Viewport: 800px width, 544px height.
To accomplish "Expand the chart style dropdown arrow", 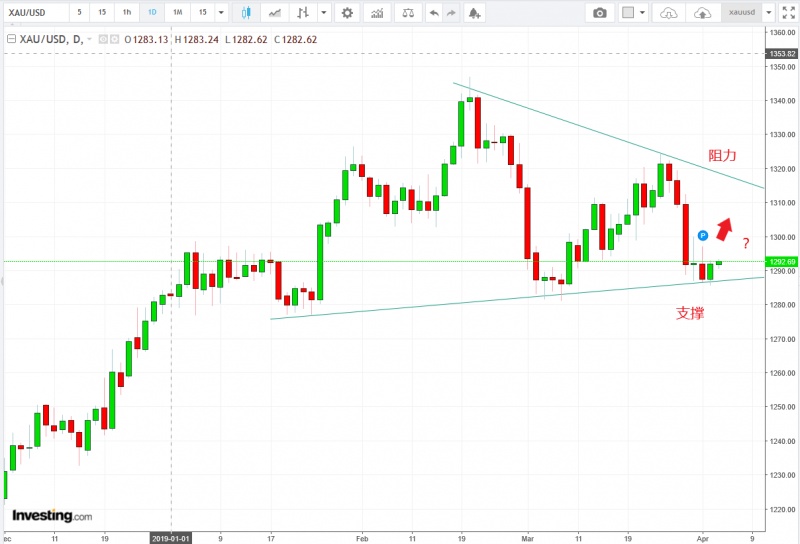I will click(x=323, y=13).
